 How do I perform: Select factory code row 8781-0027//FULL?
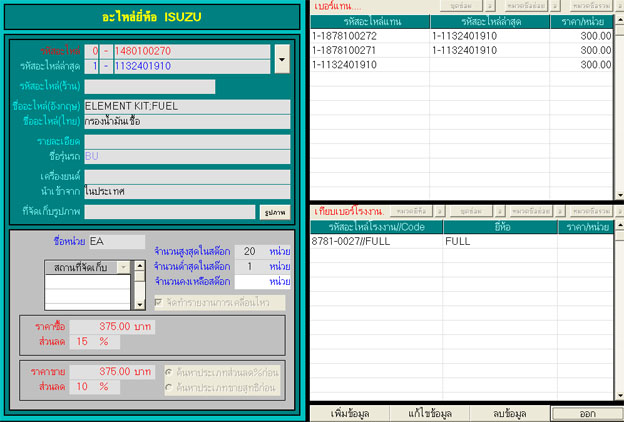tap(462, 241)
